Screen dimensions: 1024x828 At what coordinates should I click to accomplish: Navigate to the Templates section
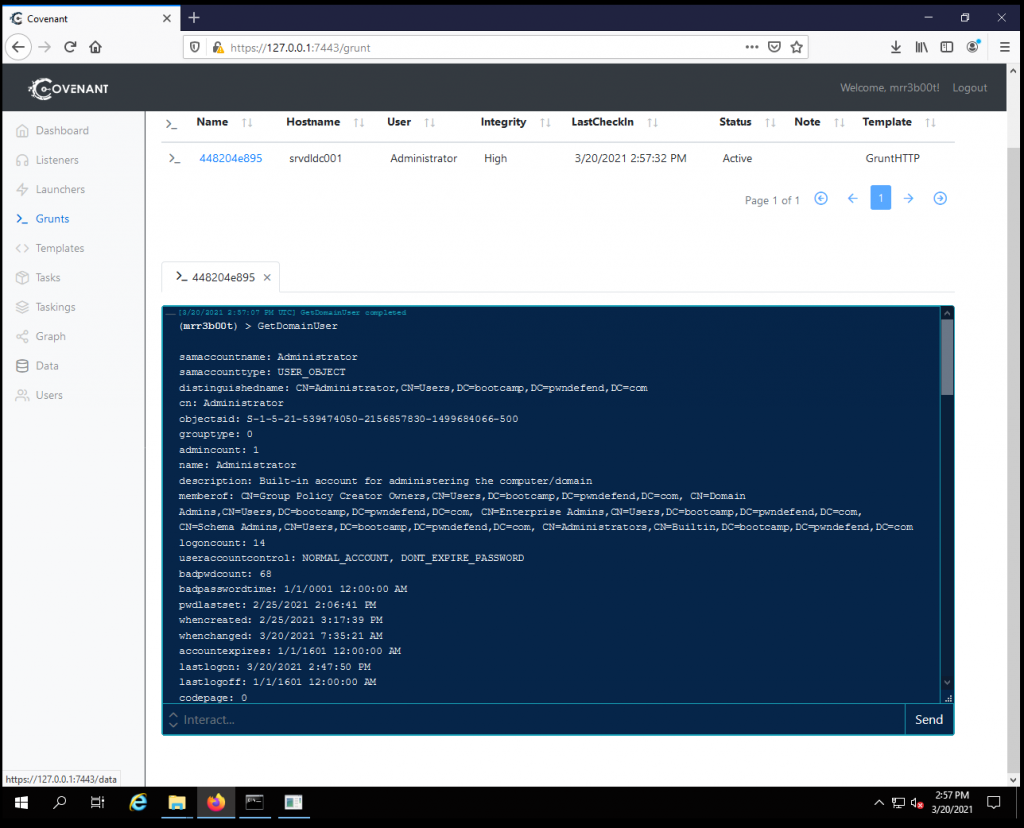[x=64, y=248]
